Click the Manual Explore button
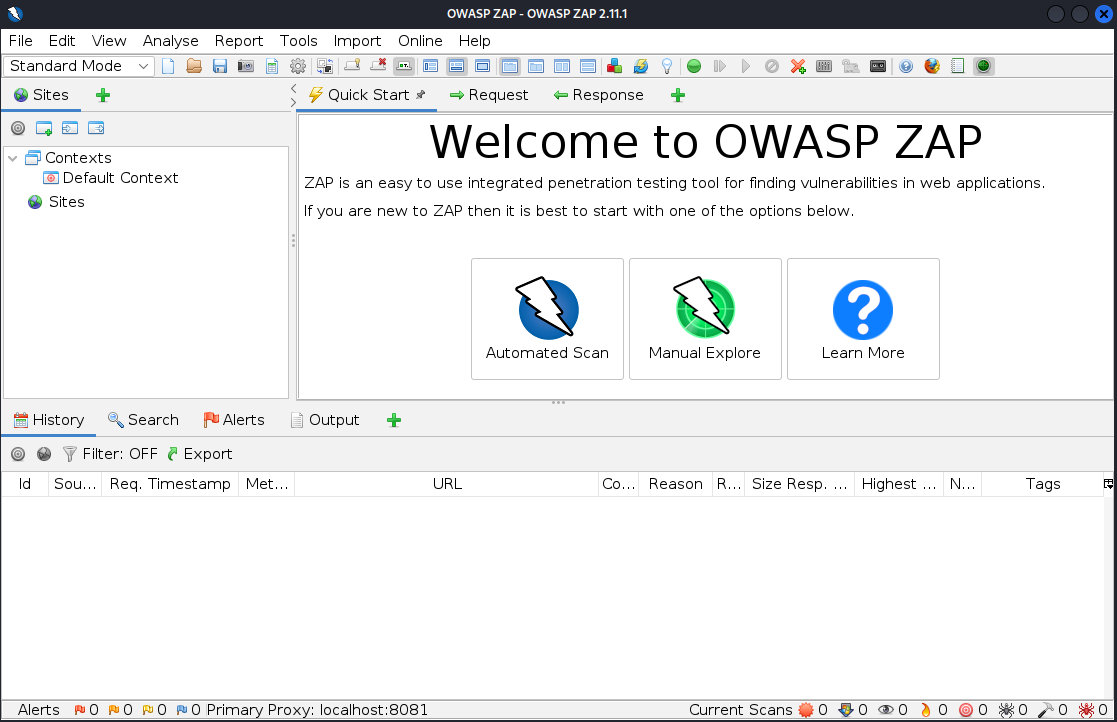This screenshot has height=722, width=1117. point(705,319)
